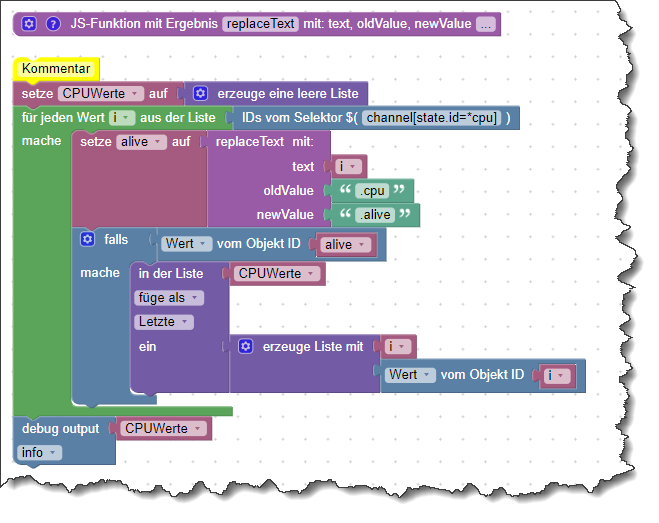Viewport: 659px width, 523px height.
Task: Open Wert dropdown in the bottom Objekt ID block
Action: click(410, 375)
